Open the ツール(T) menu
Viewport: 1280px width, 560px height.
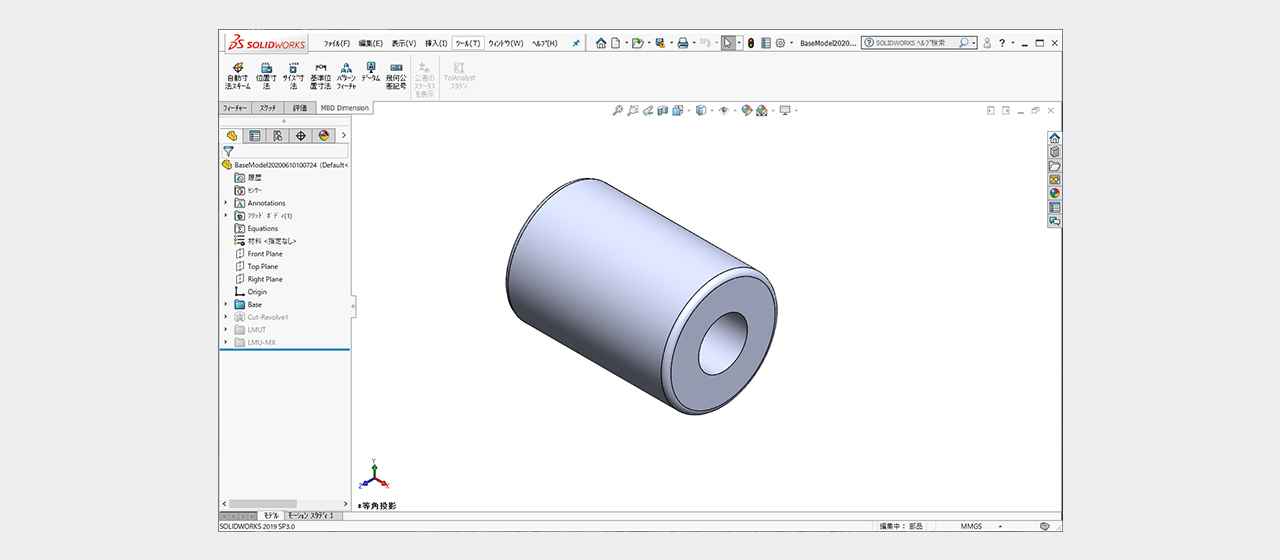[x=467, y=43]
